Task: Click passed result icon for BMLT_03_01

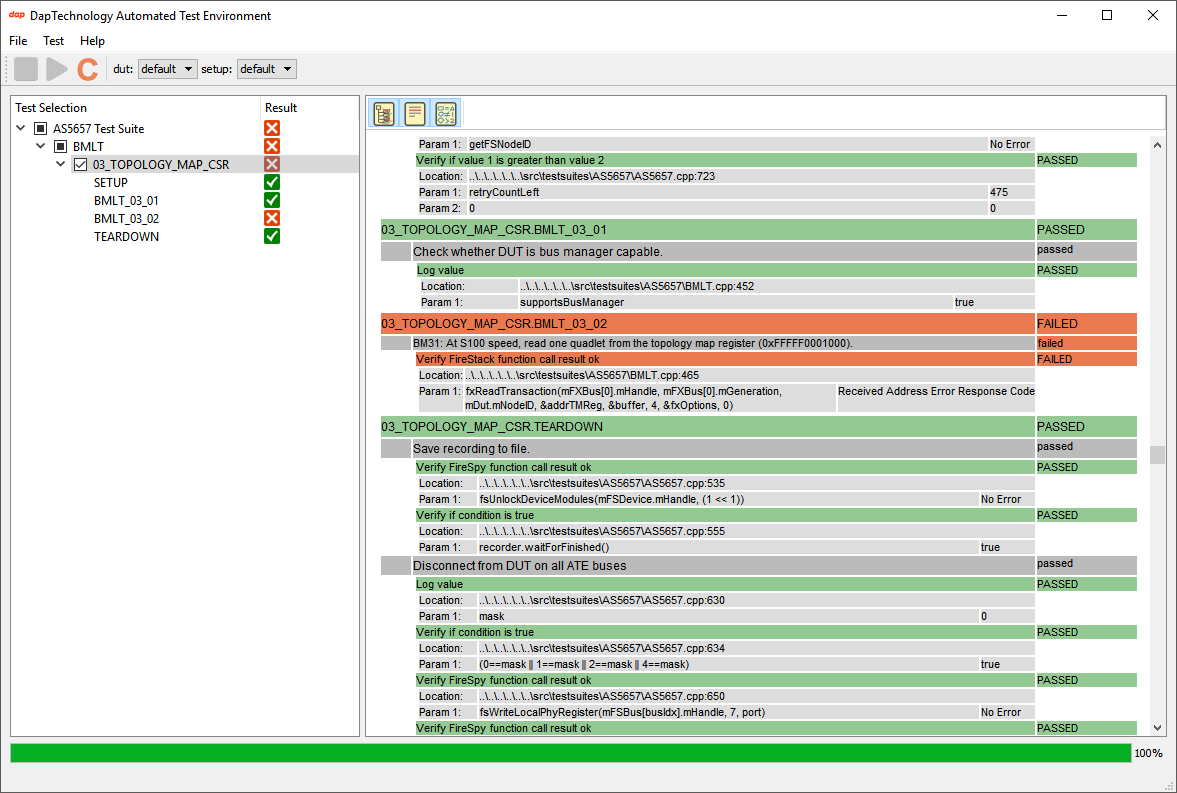Action: (272, 201)
